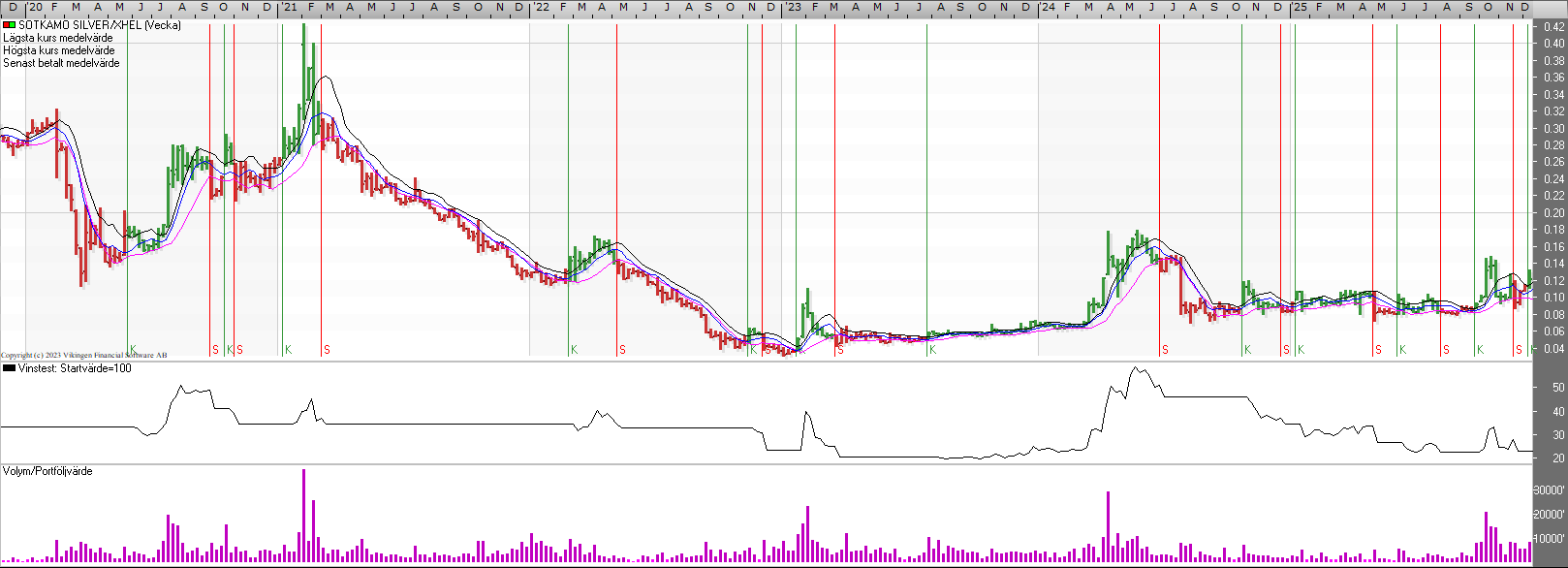Click the black swatch beside Vinstest legend
This screenshot has width=1568, height=568.
coord(9,368)
